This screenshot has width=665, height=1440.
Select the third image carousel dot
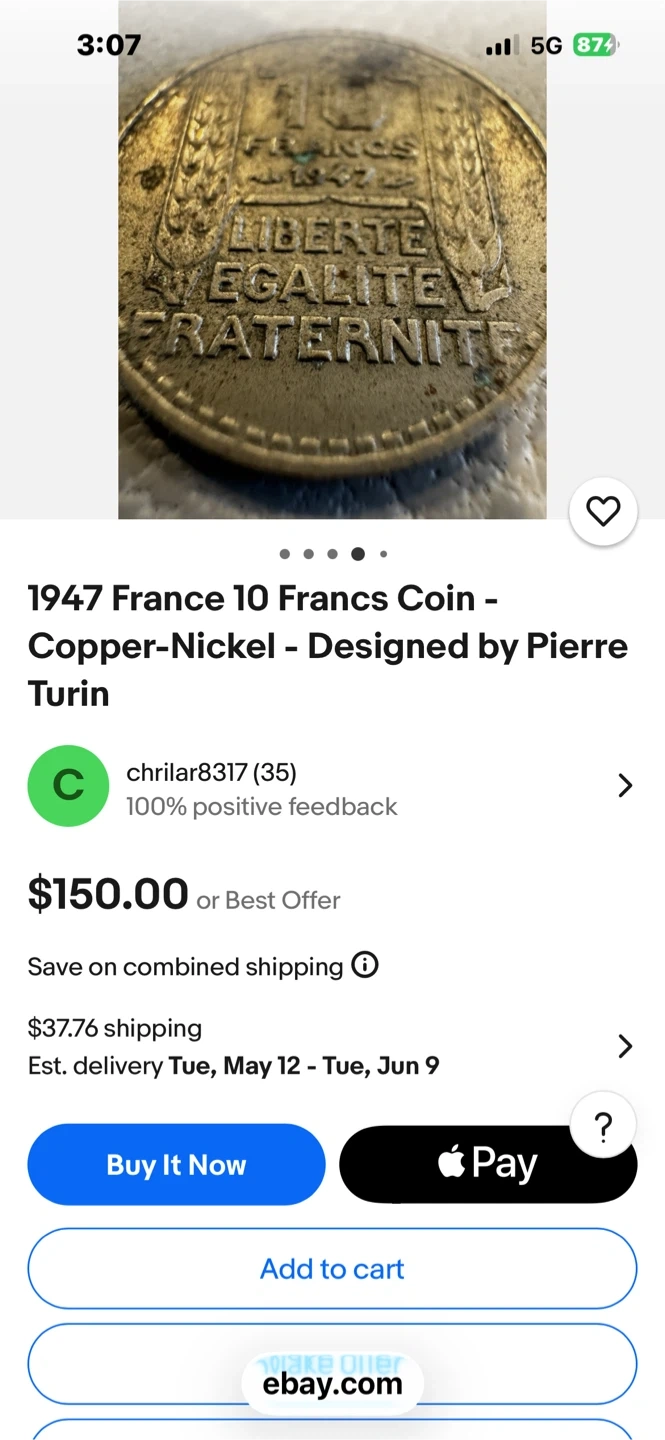(x=333, y=554)
